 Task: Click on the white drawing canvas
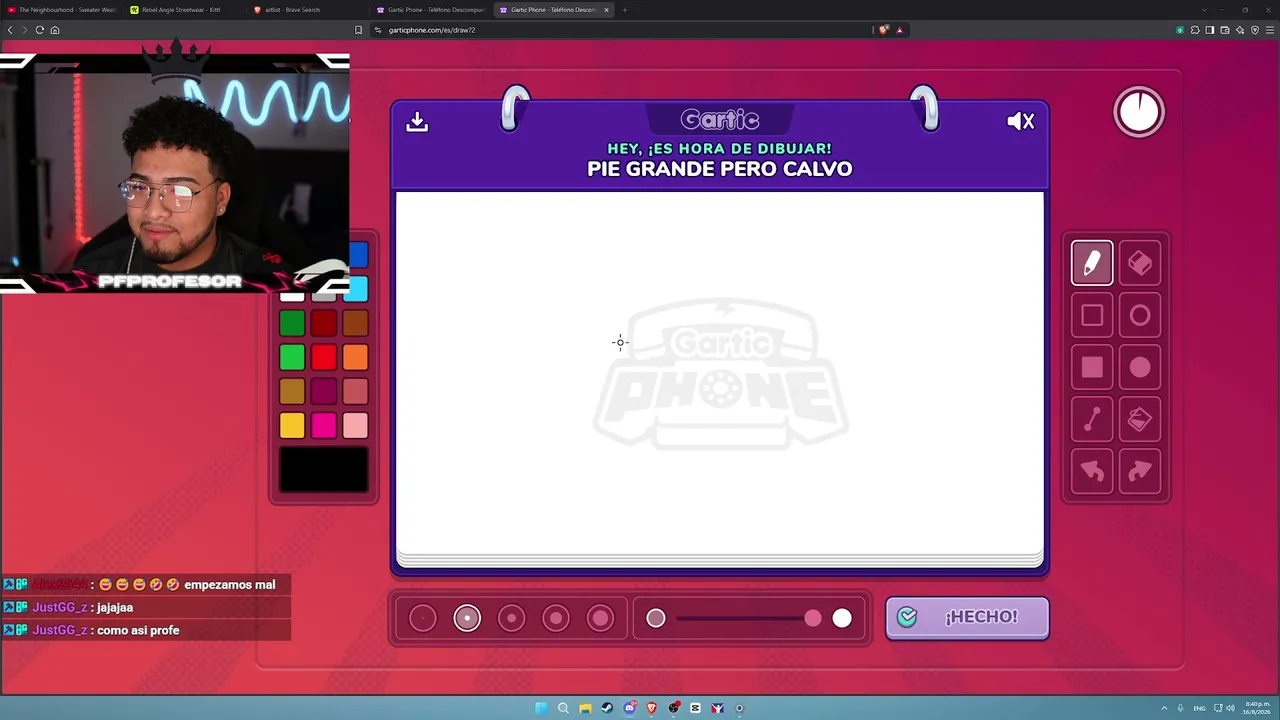coord(720,372)
